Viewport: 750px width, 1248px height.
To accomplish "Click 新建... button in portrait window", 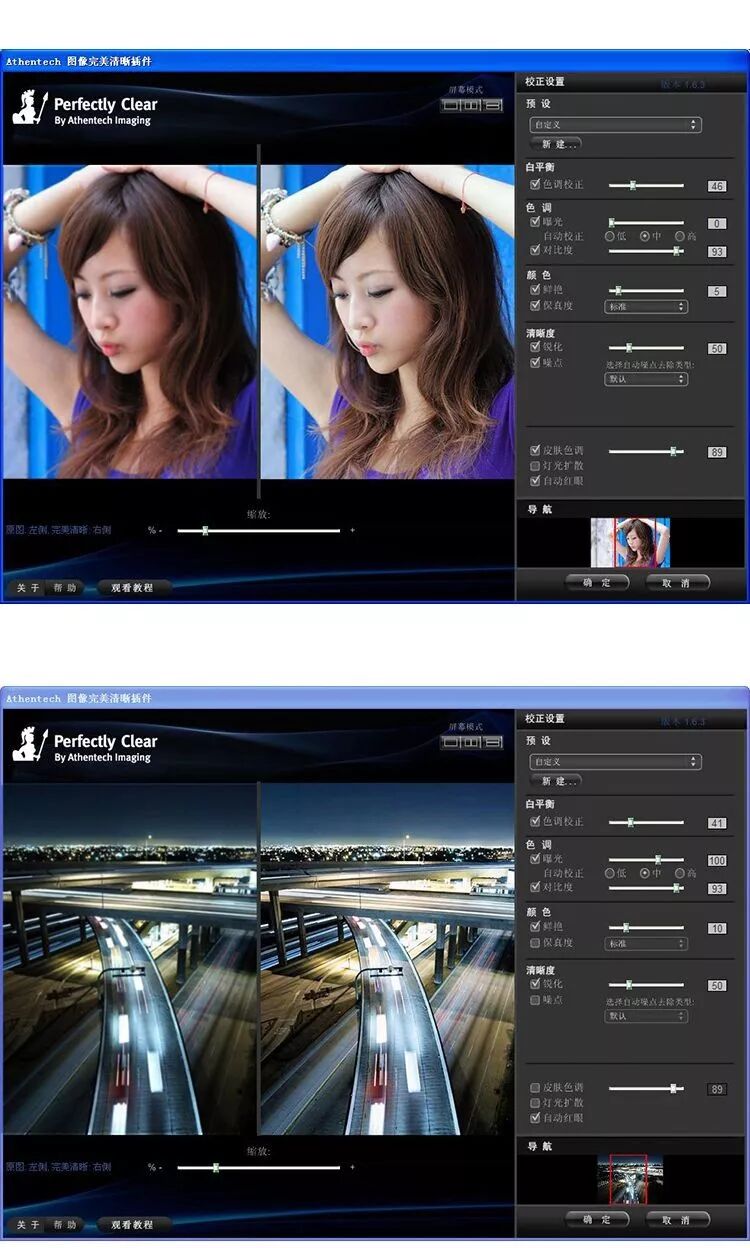I will tap(558, 144).
